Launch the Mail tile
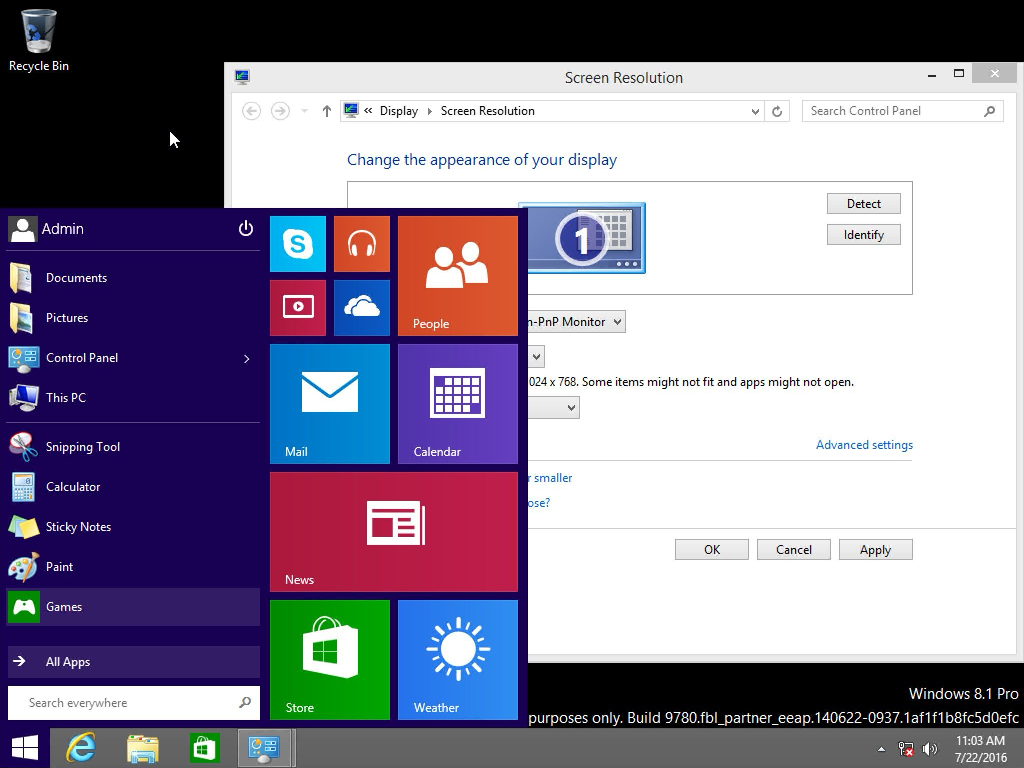The image size is (1024, 768). coord(329,403)
